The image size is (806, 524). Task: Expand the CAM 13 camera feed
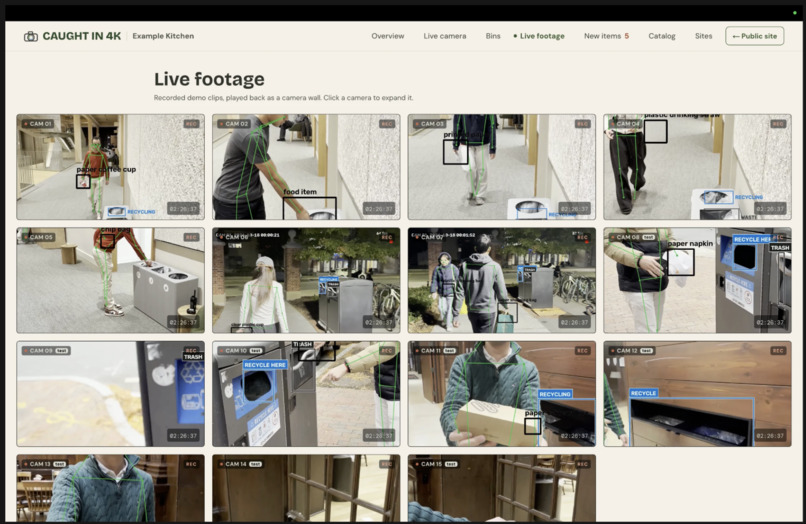tap(111, 488)
